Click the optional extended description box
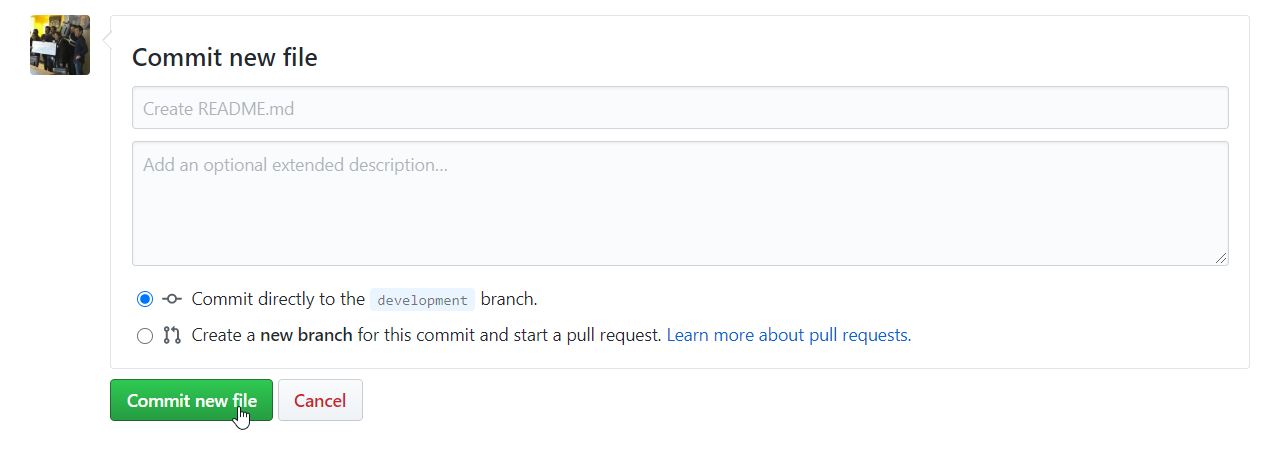This screenshot has height=461, width=1263. pos(680,203)
